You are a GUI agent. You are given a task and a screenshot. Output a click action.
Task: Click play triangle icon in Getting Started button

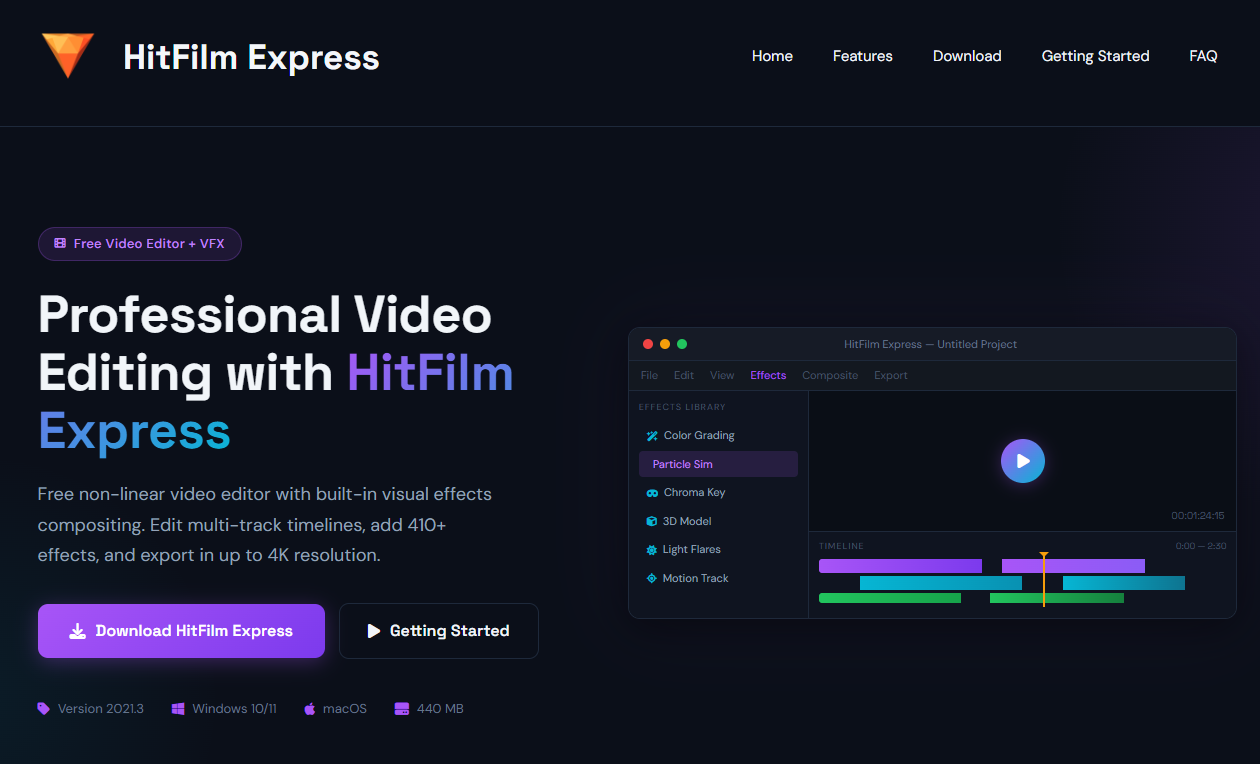coord(374,631)
